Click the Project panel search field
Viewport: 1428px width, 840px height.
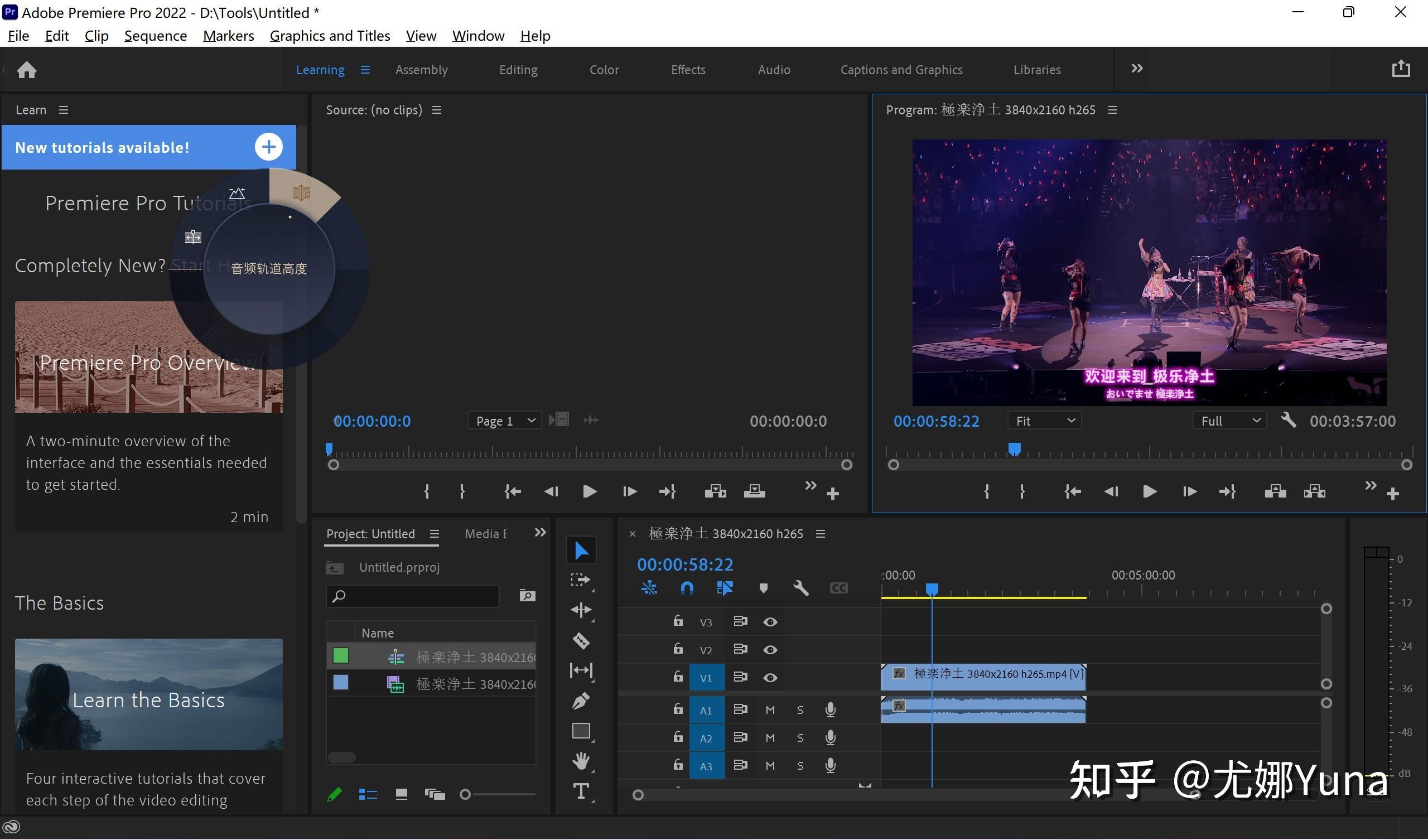[413, 596]
